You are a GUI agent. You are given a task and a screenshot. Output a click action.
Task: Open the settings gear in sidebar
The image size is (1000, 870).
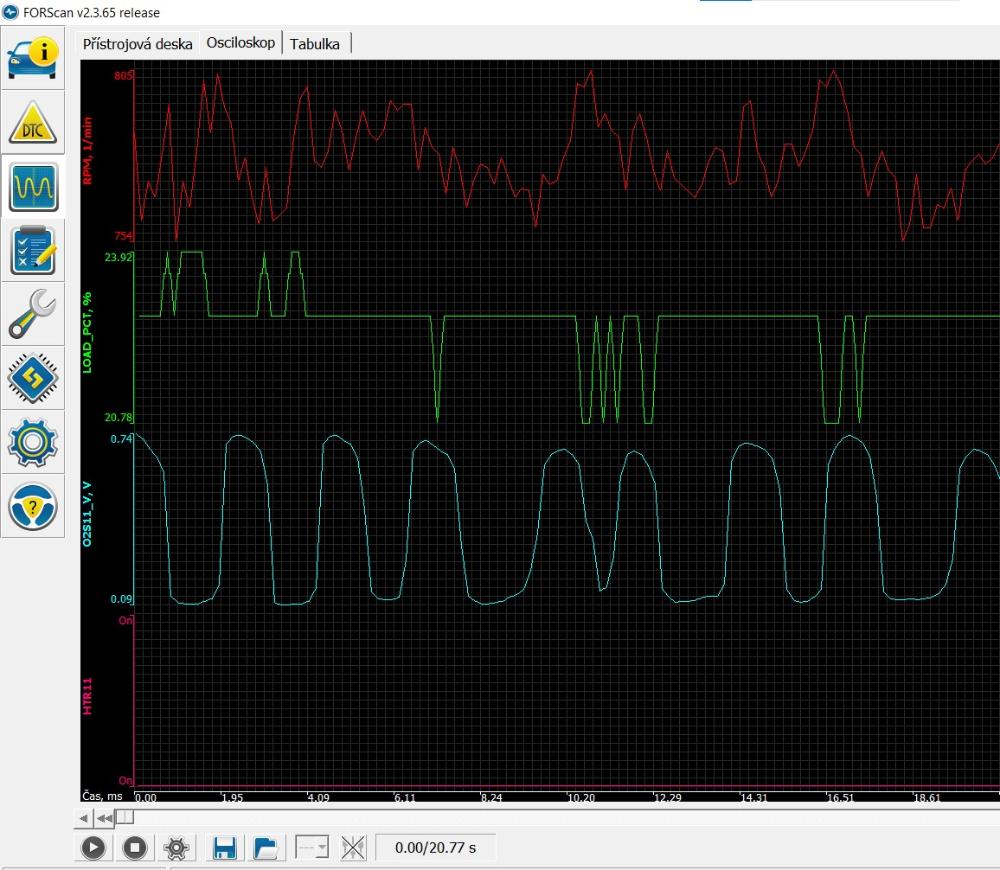click(x=33, y=441)
